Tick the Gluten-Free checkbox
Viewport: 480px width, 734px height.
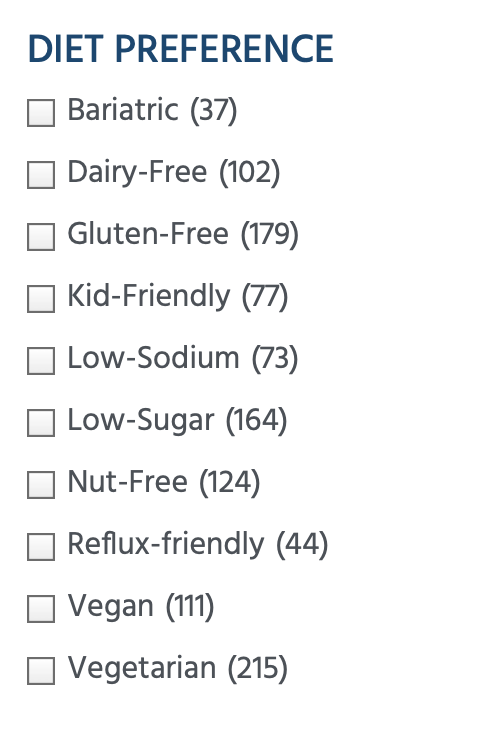click(41, 237)
